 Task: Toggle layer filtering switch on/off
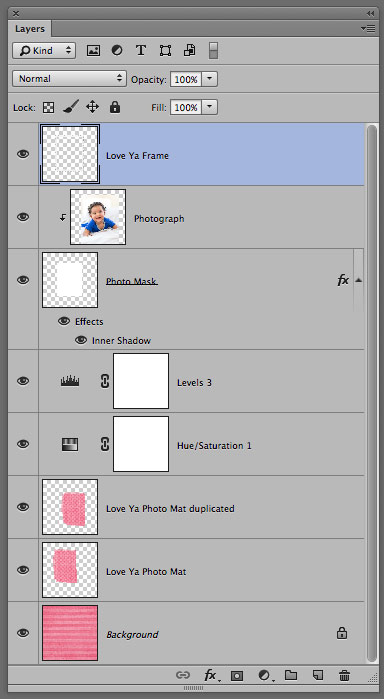[x=213, y=50]
